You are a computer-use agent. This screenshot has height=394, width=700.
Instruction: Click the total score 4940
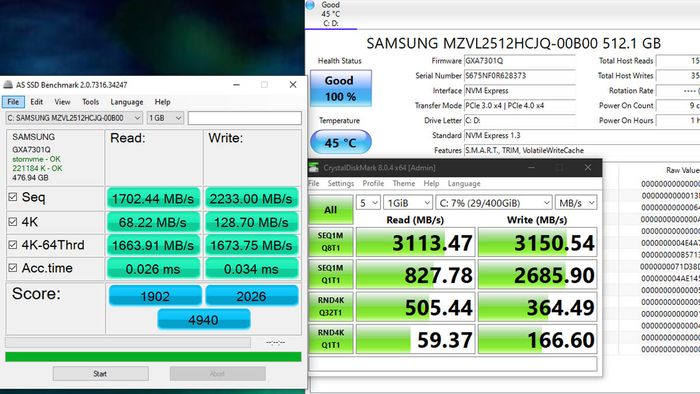pyautogui.click(x=204, y=319)
